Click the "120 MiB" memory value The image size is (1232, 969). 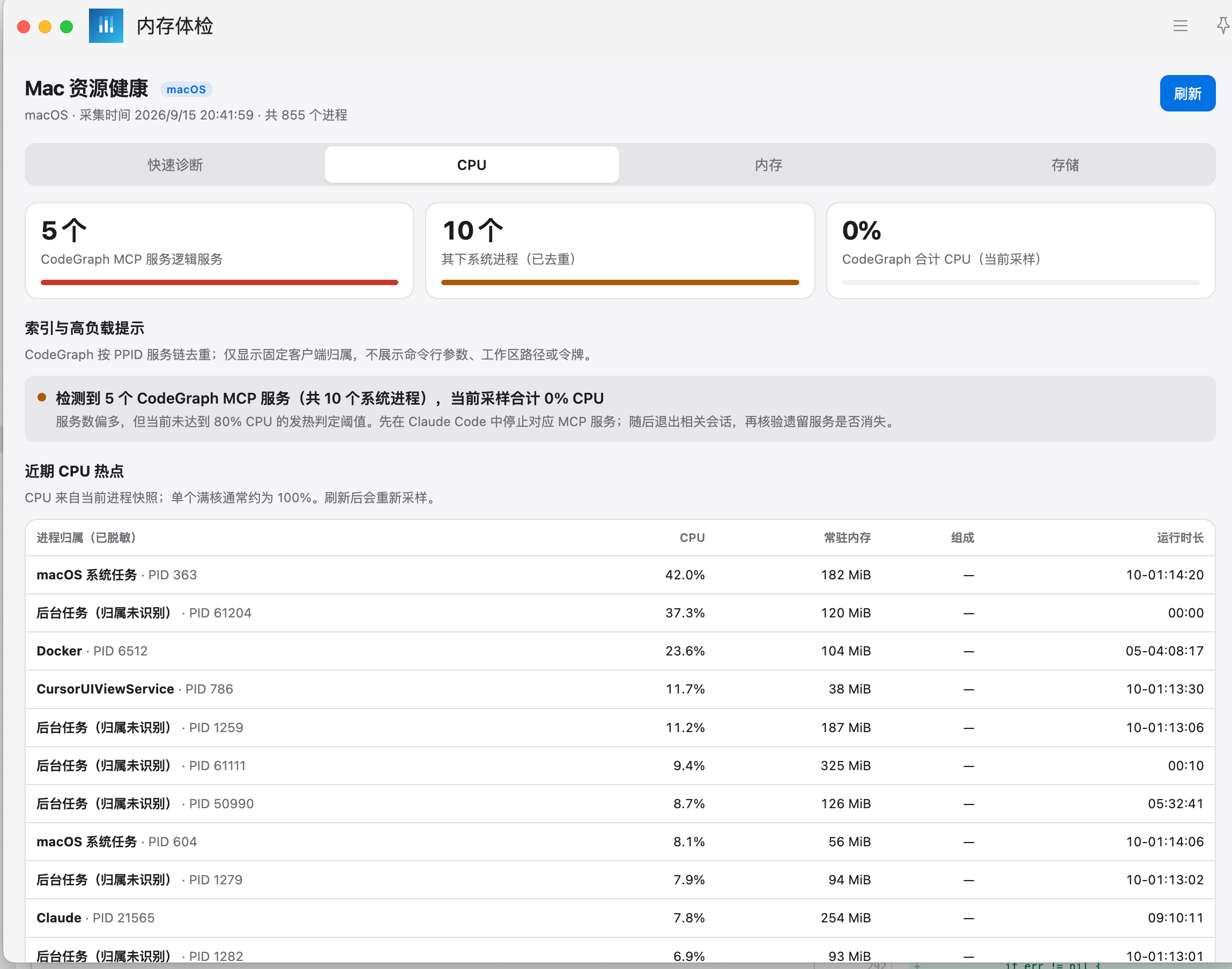click(x=845, y=613)
